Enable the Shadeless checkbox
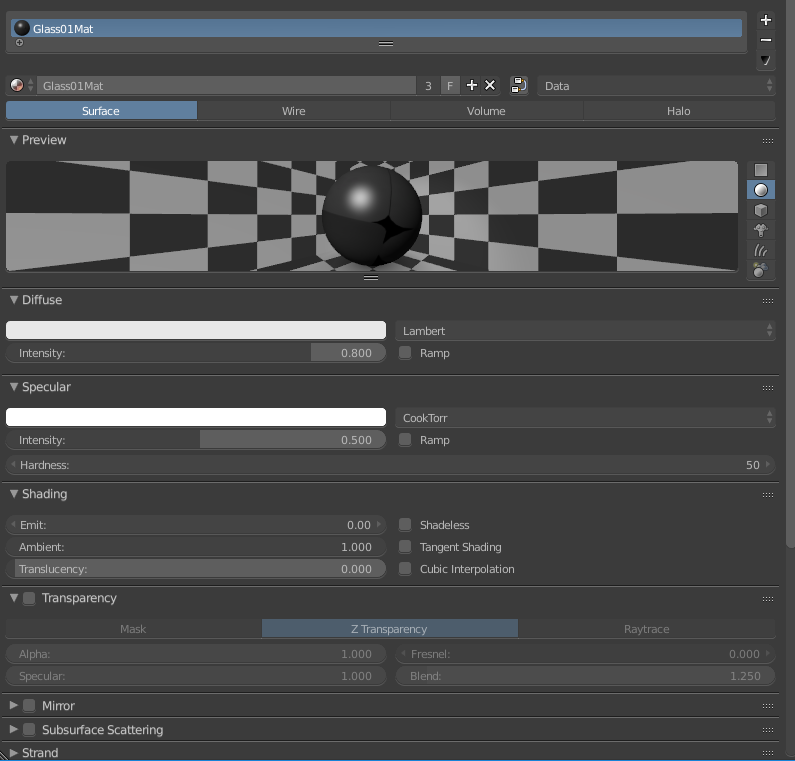Viewport: 795px width, 761px height. click(x=405, y=525)
